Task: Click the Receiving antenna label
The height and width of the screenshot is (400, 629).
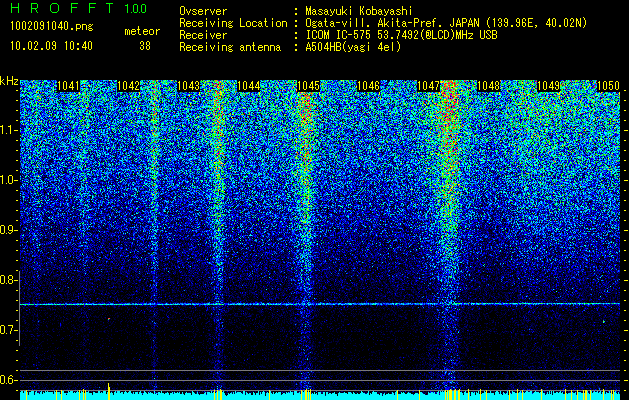Action: point(230,47)
